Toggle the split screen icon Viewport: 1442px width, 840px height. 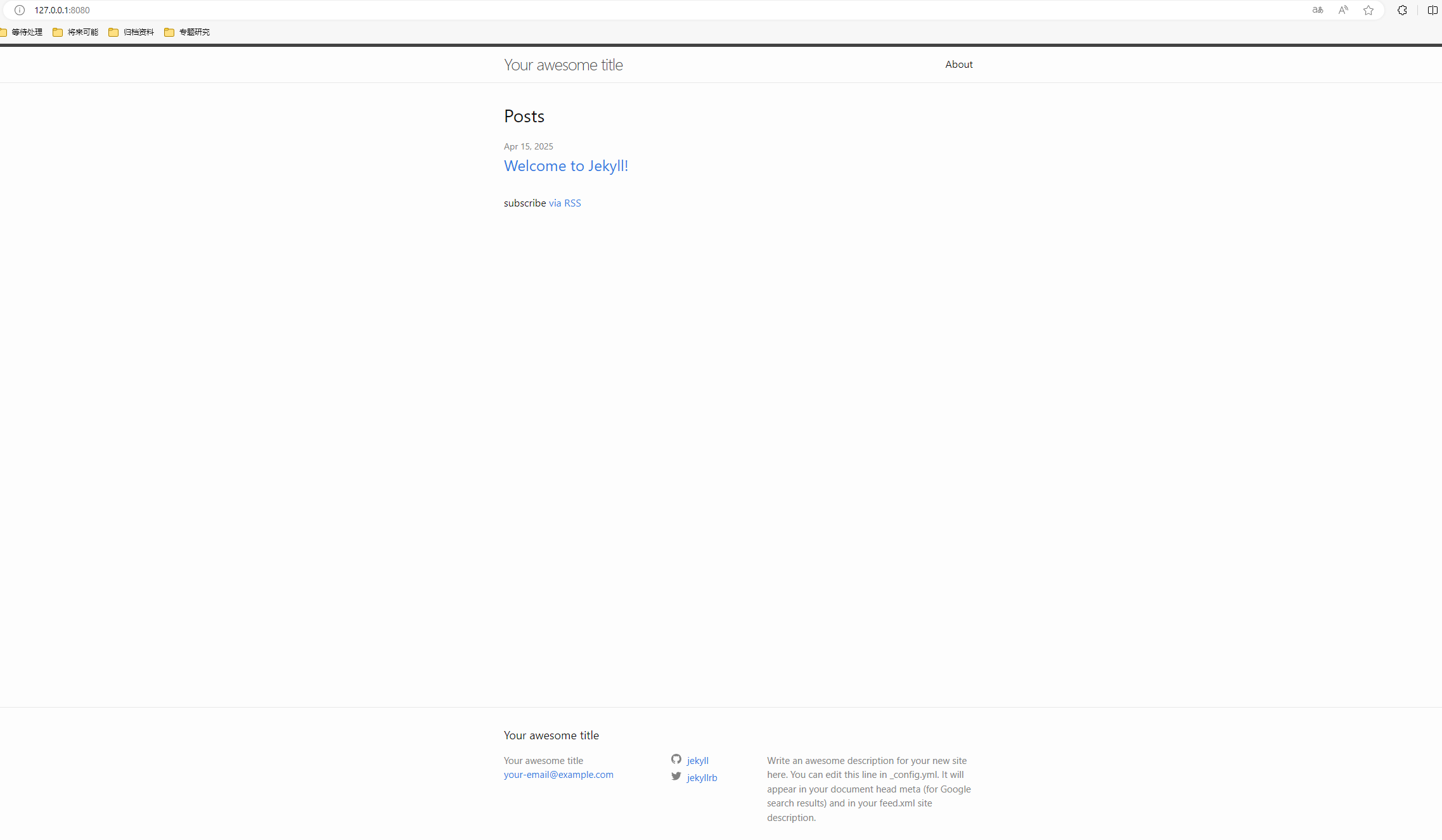point(1432,10)
